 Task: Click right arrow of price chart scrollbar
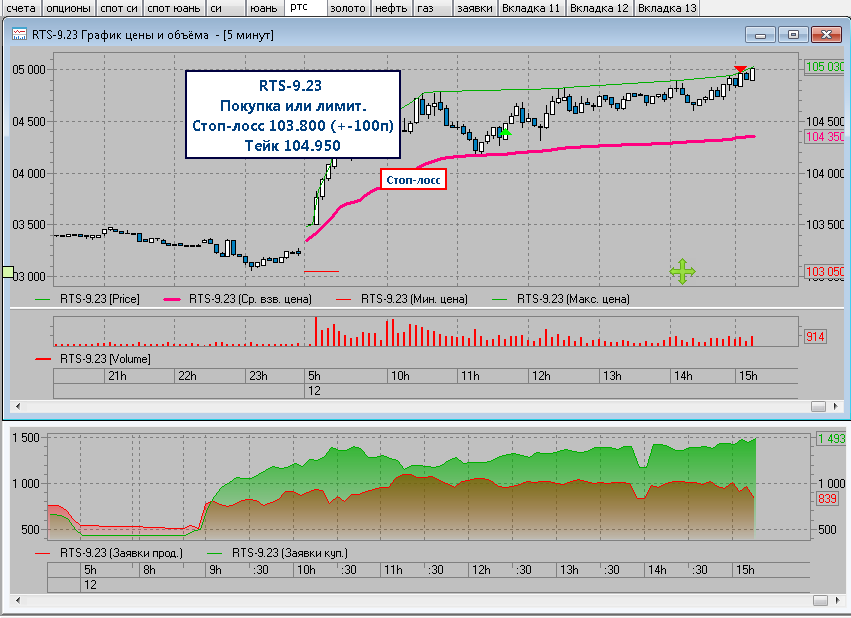(x=835, y=406)
